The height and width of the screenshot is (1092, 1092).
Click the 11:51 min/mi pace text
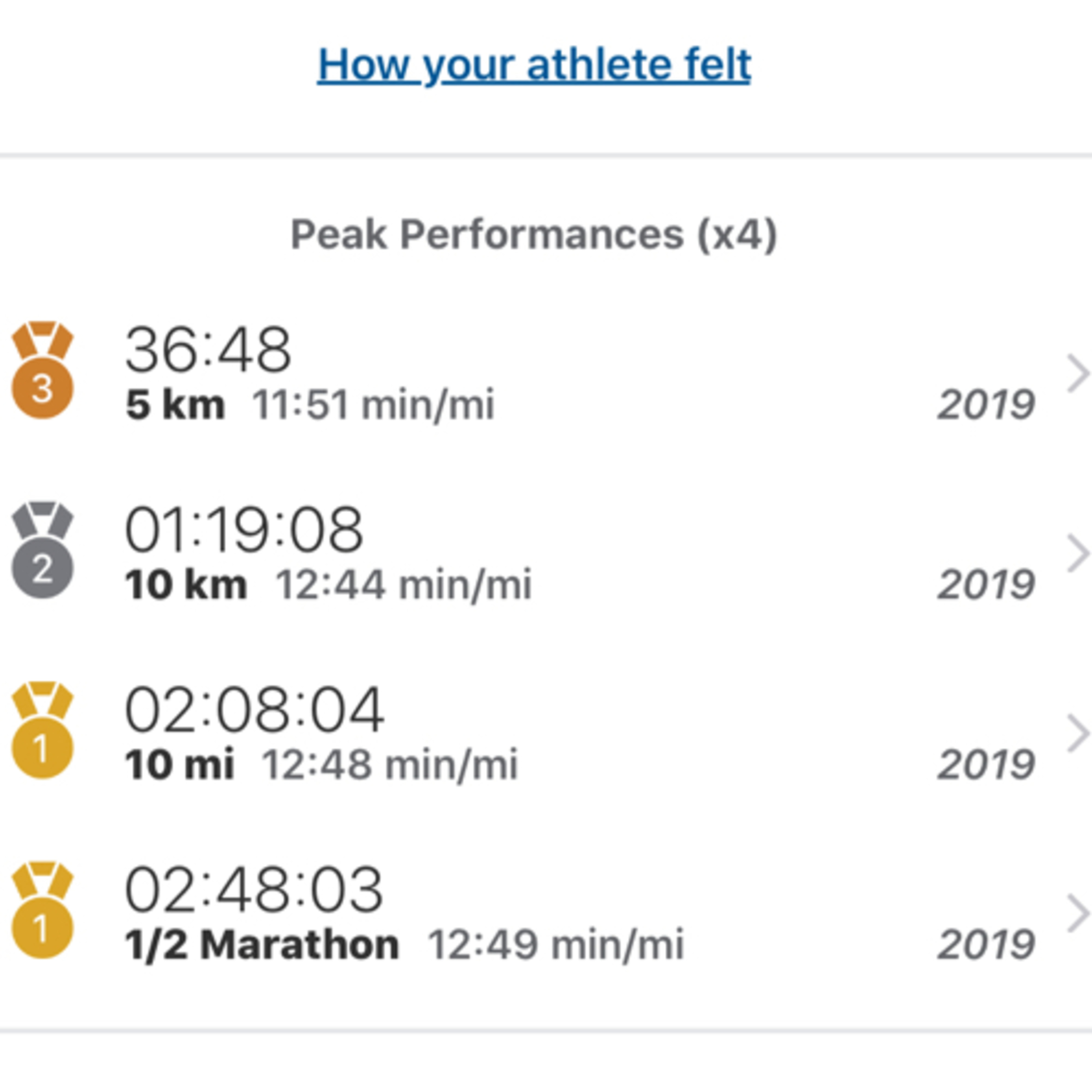coord(373,405)
